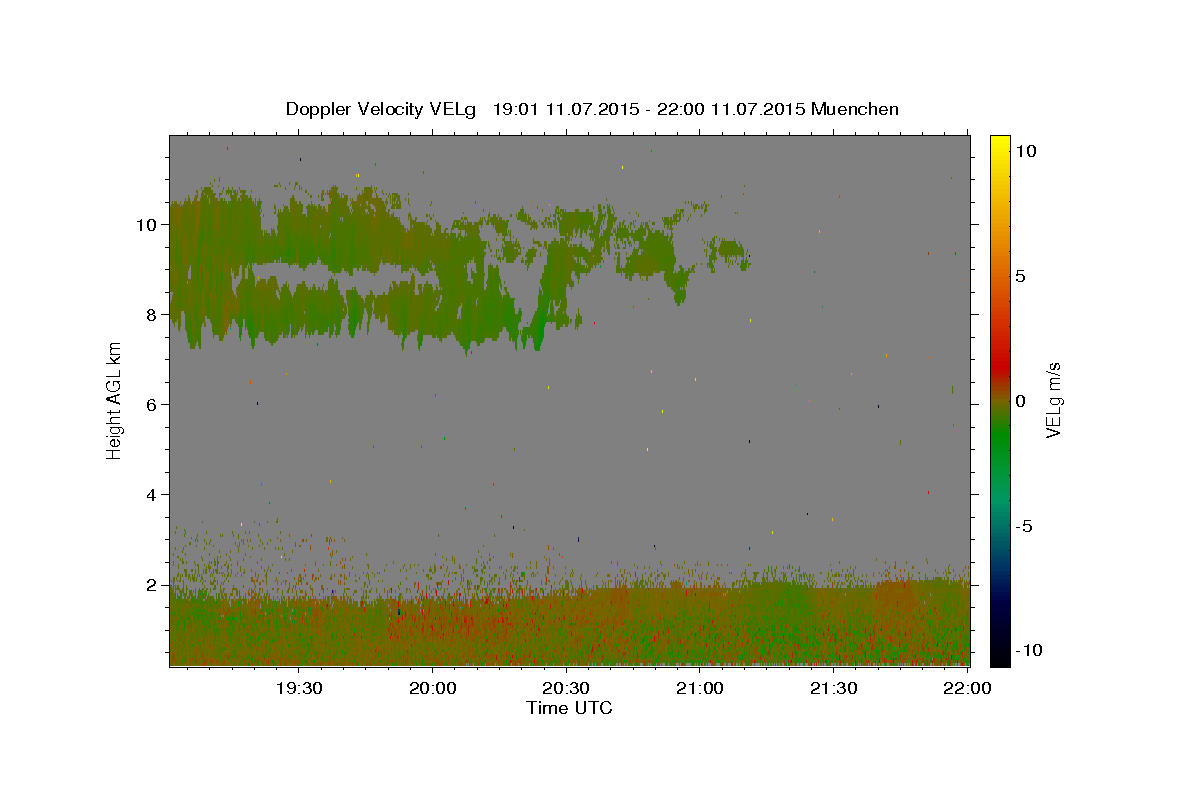Click the 'Height AGL km' axis label
The image size is (1200, 800).
(114, 400)
